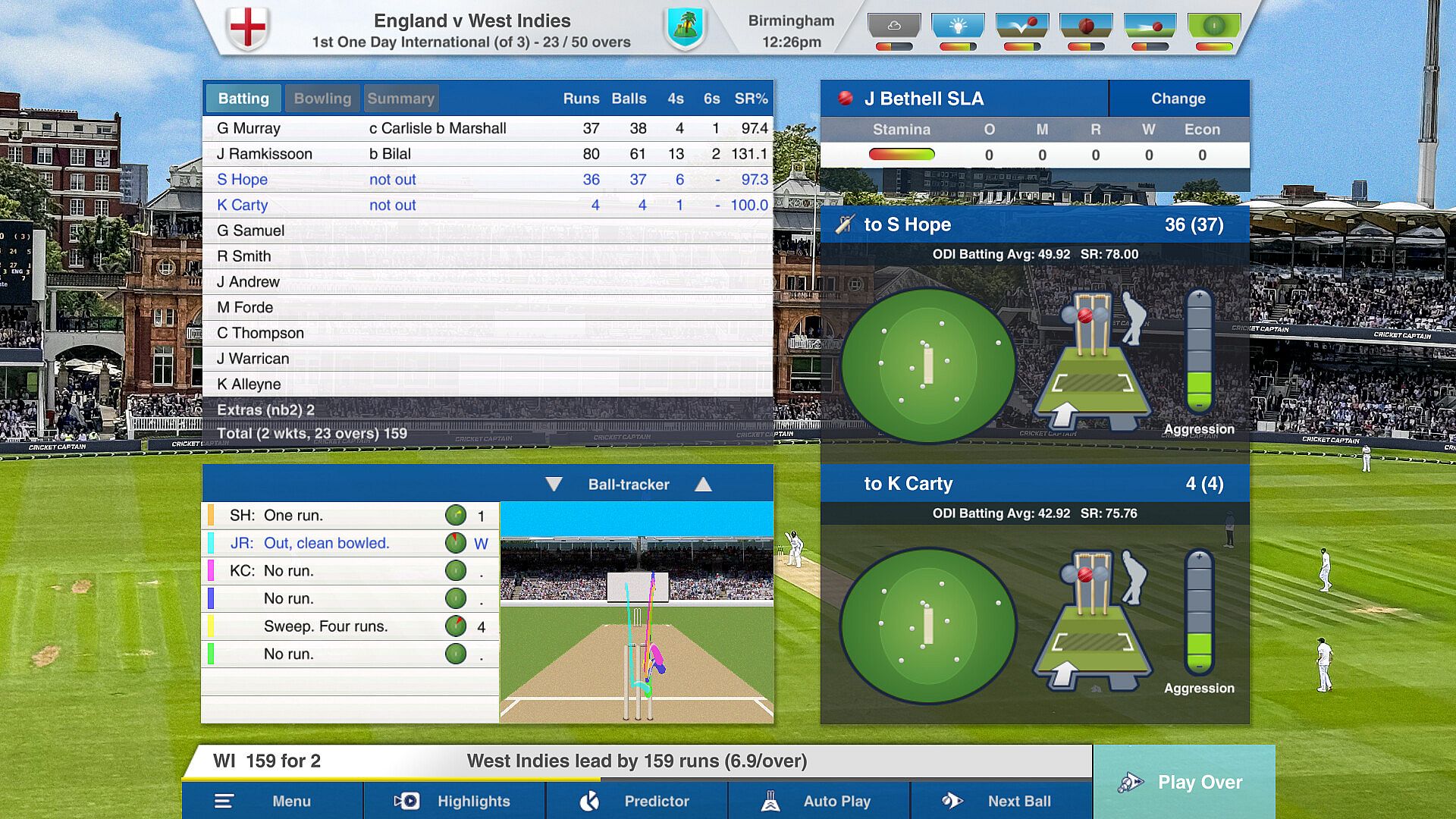The width and height of the screenshot is (1456, 819).
Task: Click the green field size icon
Action: [1213, 26]
